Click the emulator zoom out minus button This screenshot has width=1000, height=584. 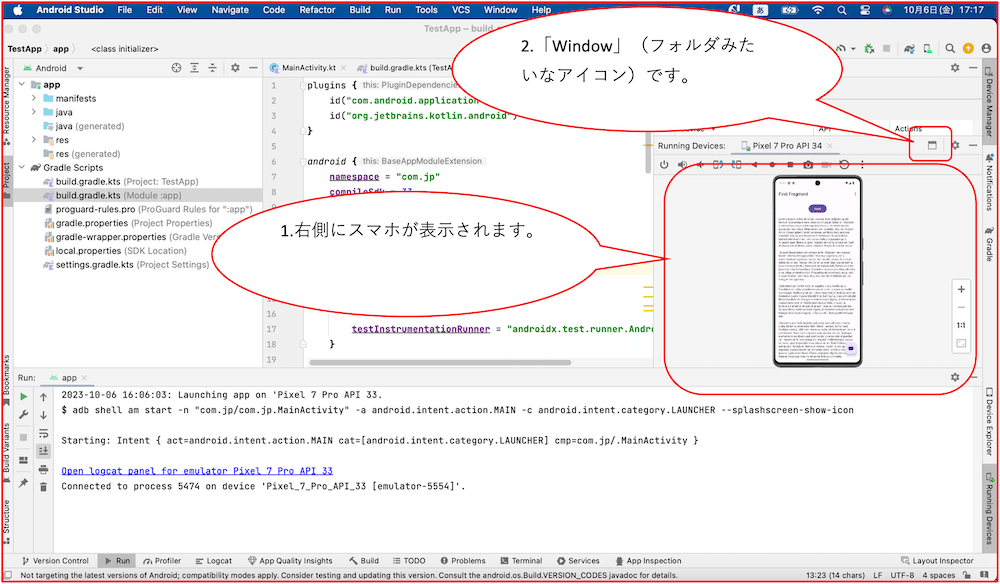tap(961, 307)
